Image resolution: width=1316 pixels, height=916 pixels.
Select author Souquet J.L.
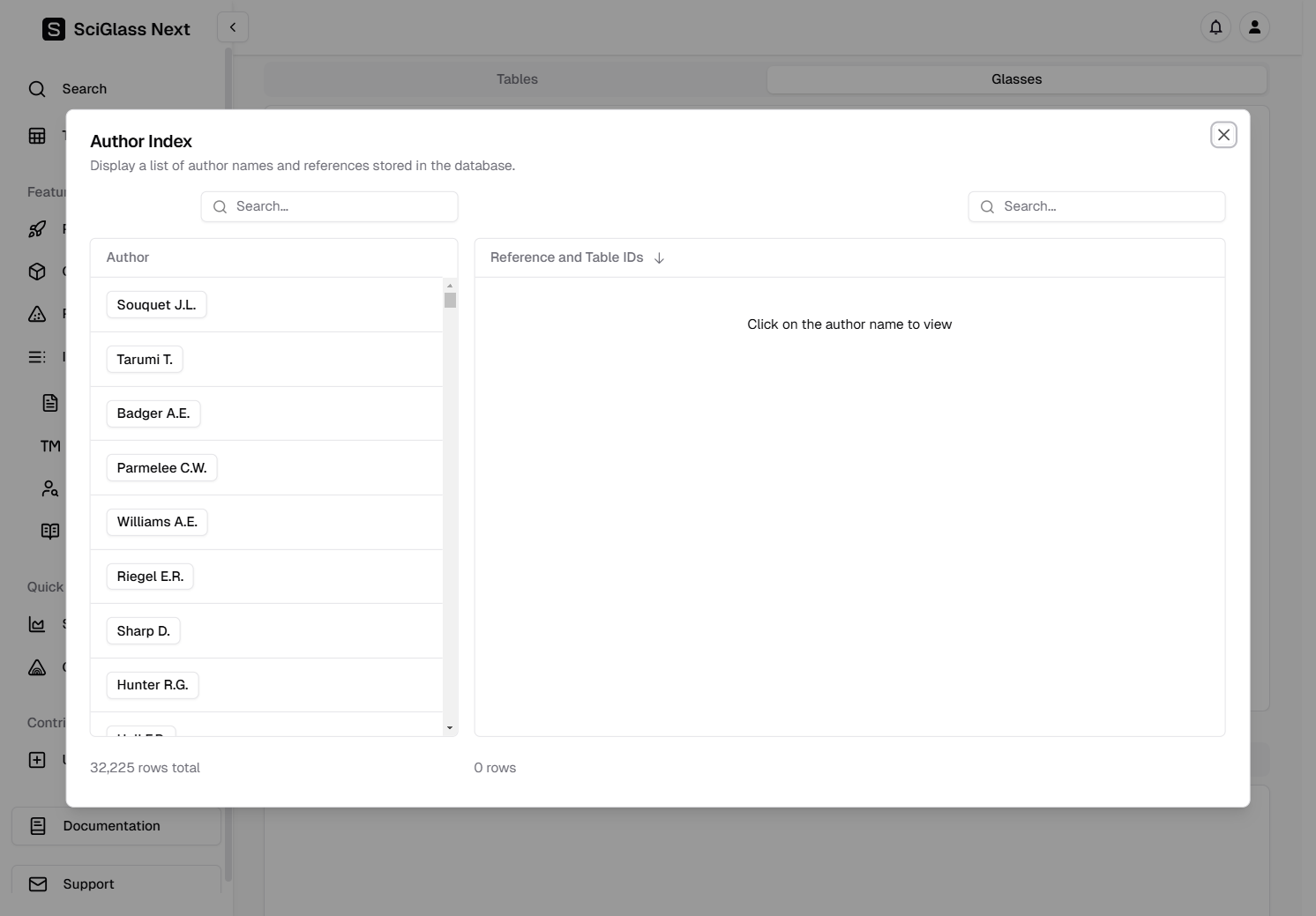156,305
